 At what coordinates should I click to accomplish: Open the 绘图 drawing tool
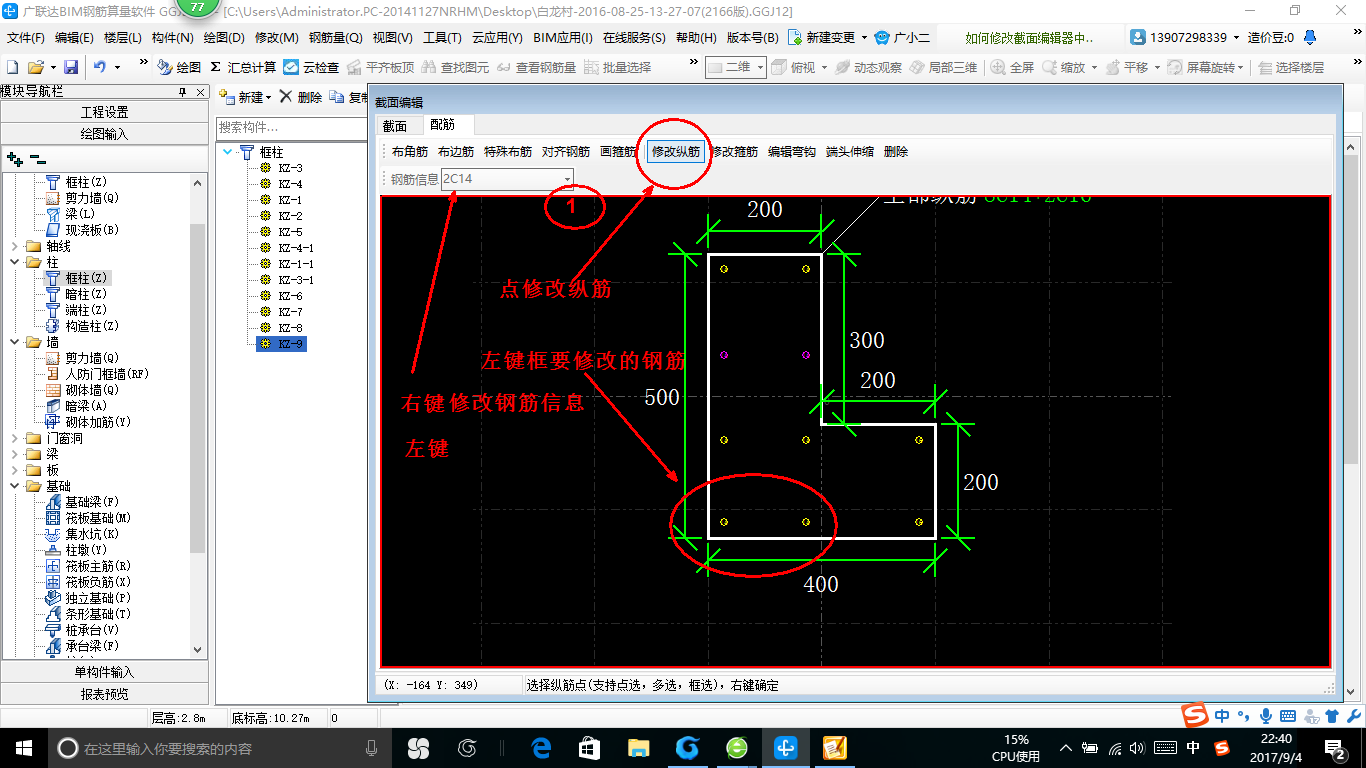(x=179, y=67)
